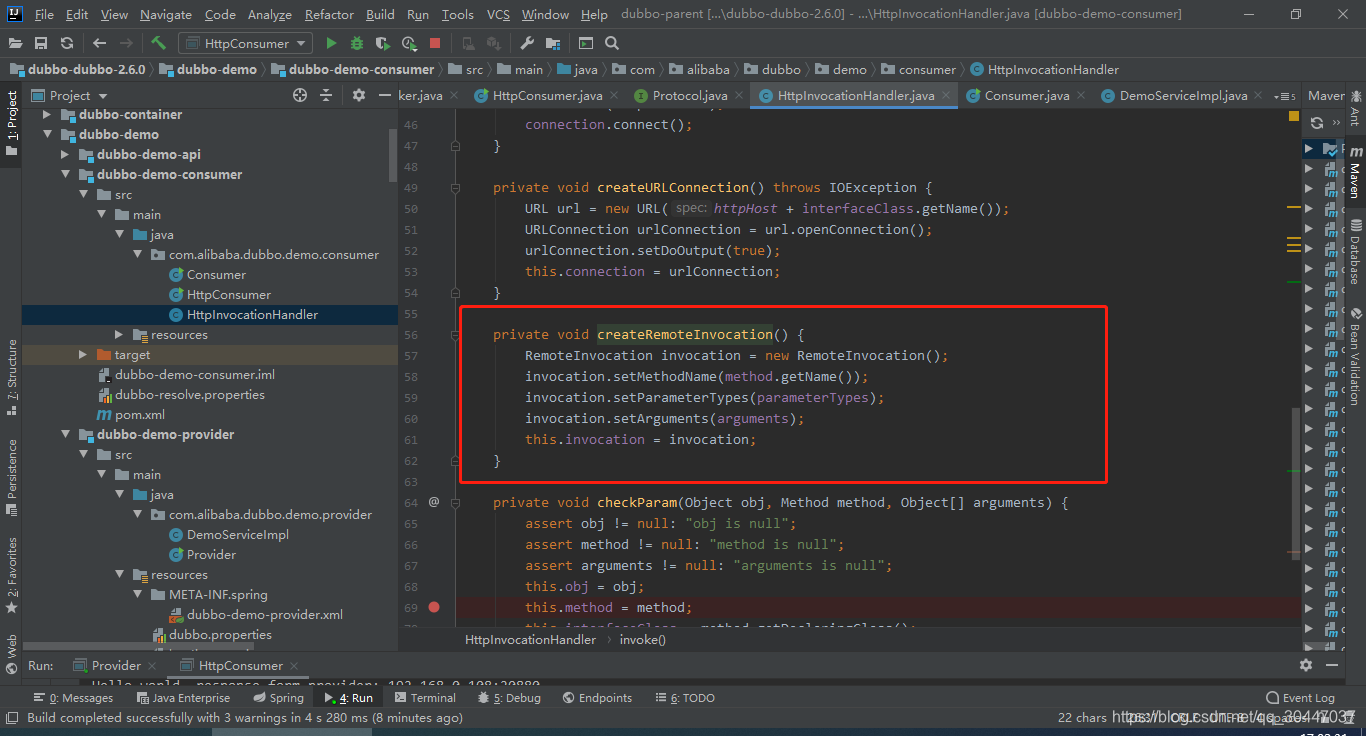Close the Provider run tab
This screenshot has width=1366, height=736.
152,666
